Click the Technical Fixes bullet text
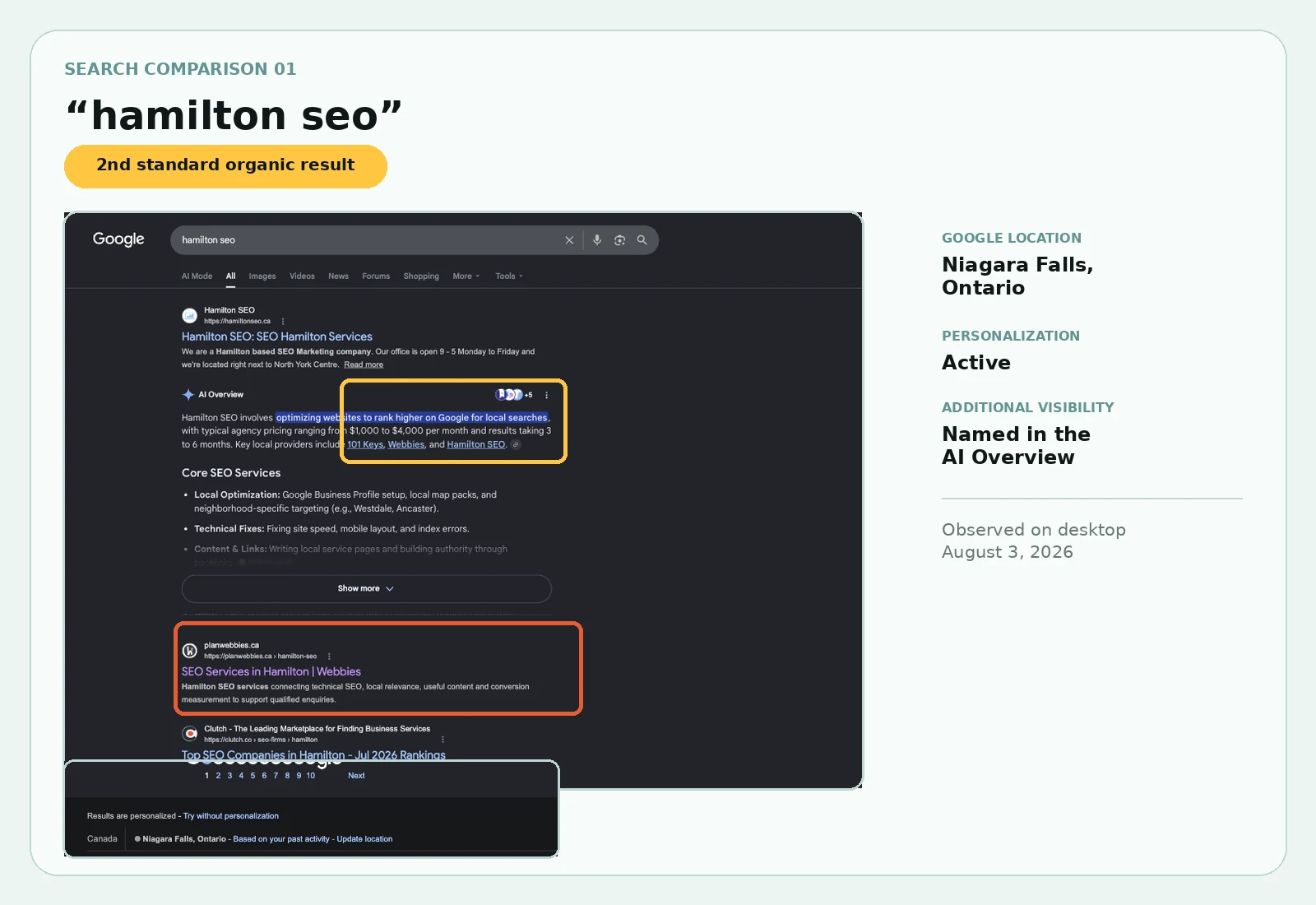This screenshot has width=1316, height=905. click(x=331, y=529)
